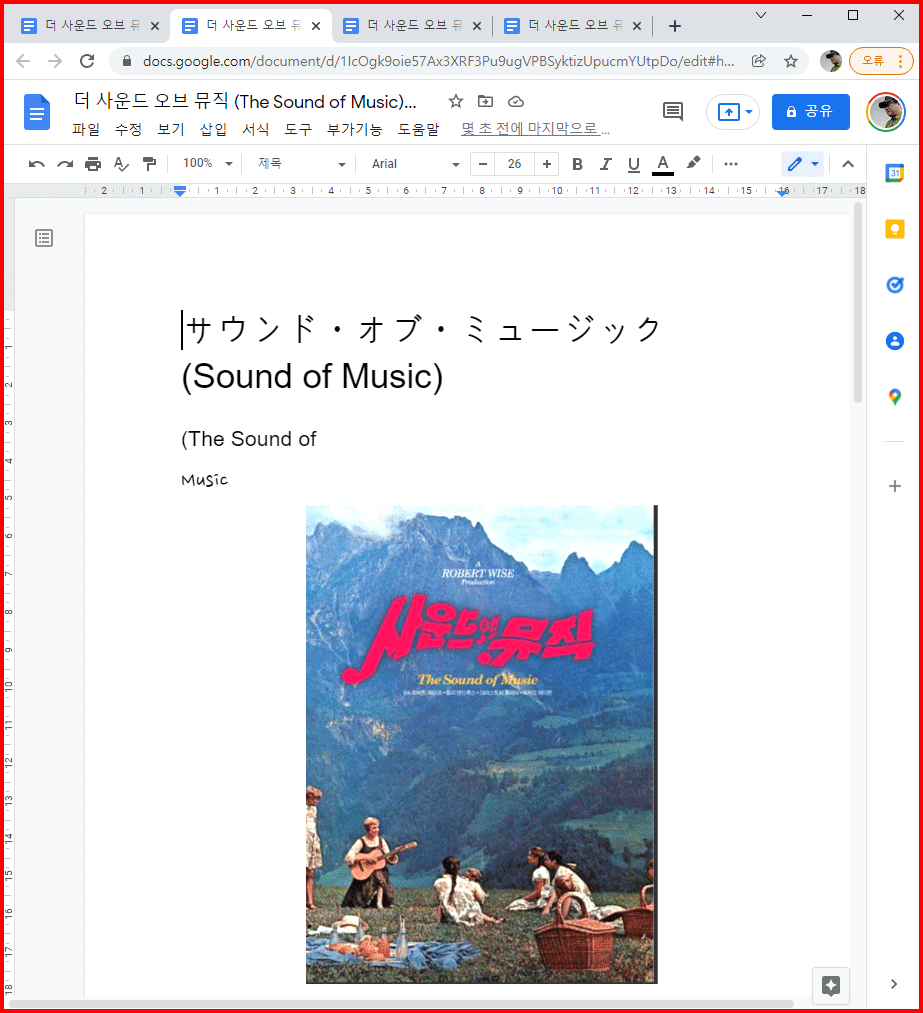The width and height of the screenshot is (923, 1013).
Task: Open the move-to-folder icon
Action: [485, 101]
